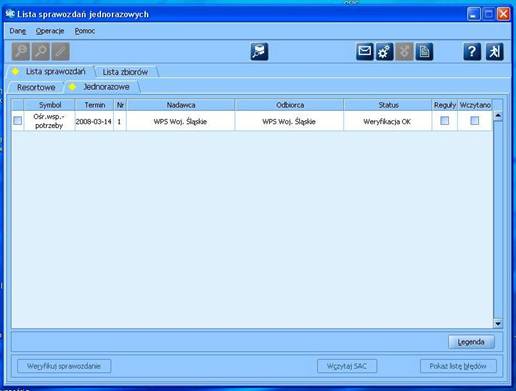This screenshot has width=516, height=391.
Task: Click the Status column header
Action: 388,105
